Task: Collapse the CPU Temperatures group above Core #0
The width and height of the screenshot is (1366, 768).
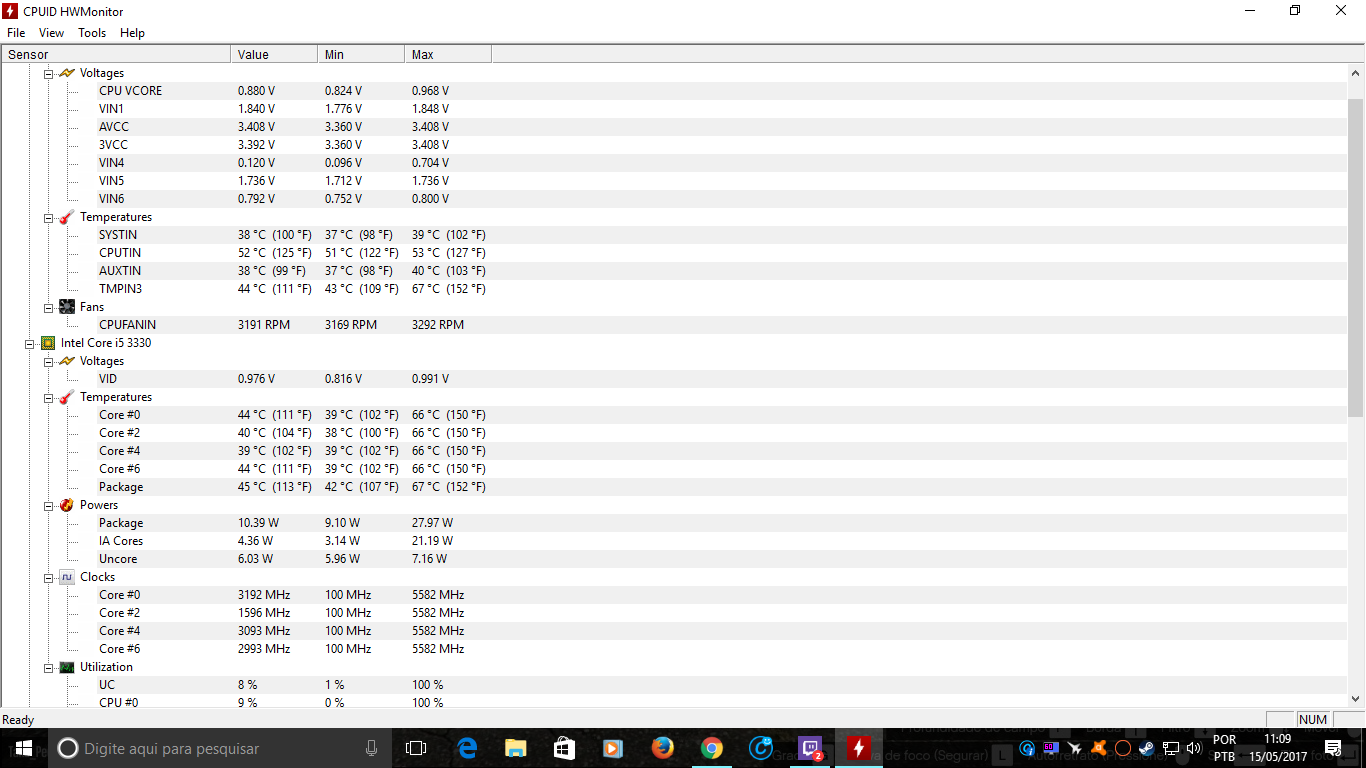Action: pyautogui.click(x=48, y=397)
